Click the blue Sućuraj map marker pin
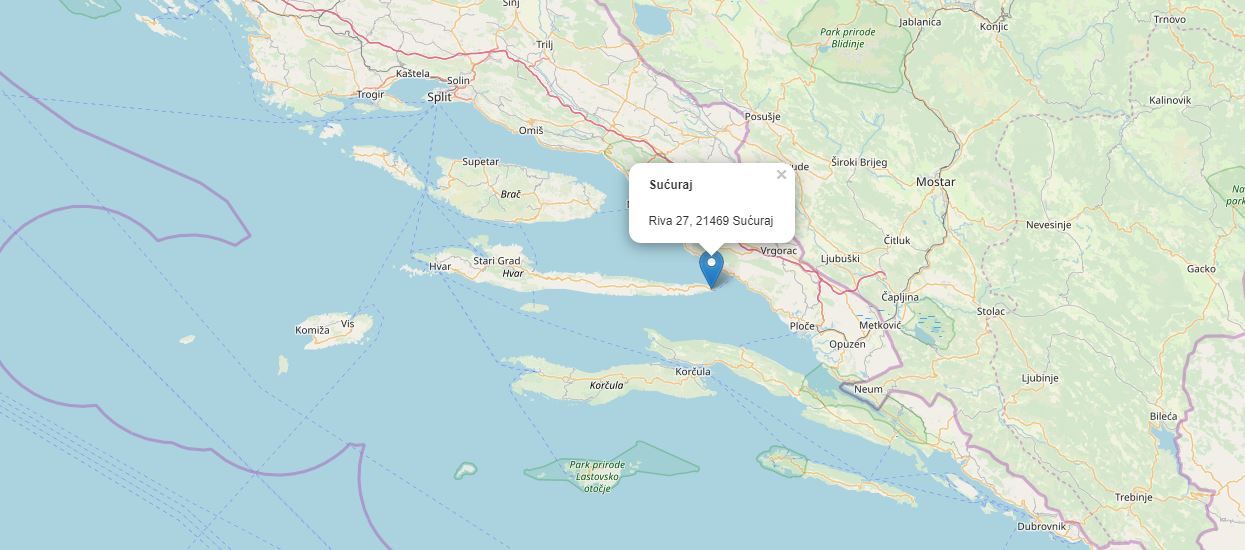 (711, 270)
